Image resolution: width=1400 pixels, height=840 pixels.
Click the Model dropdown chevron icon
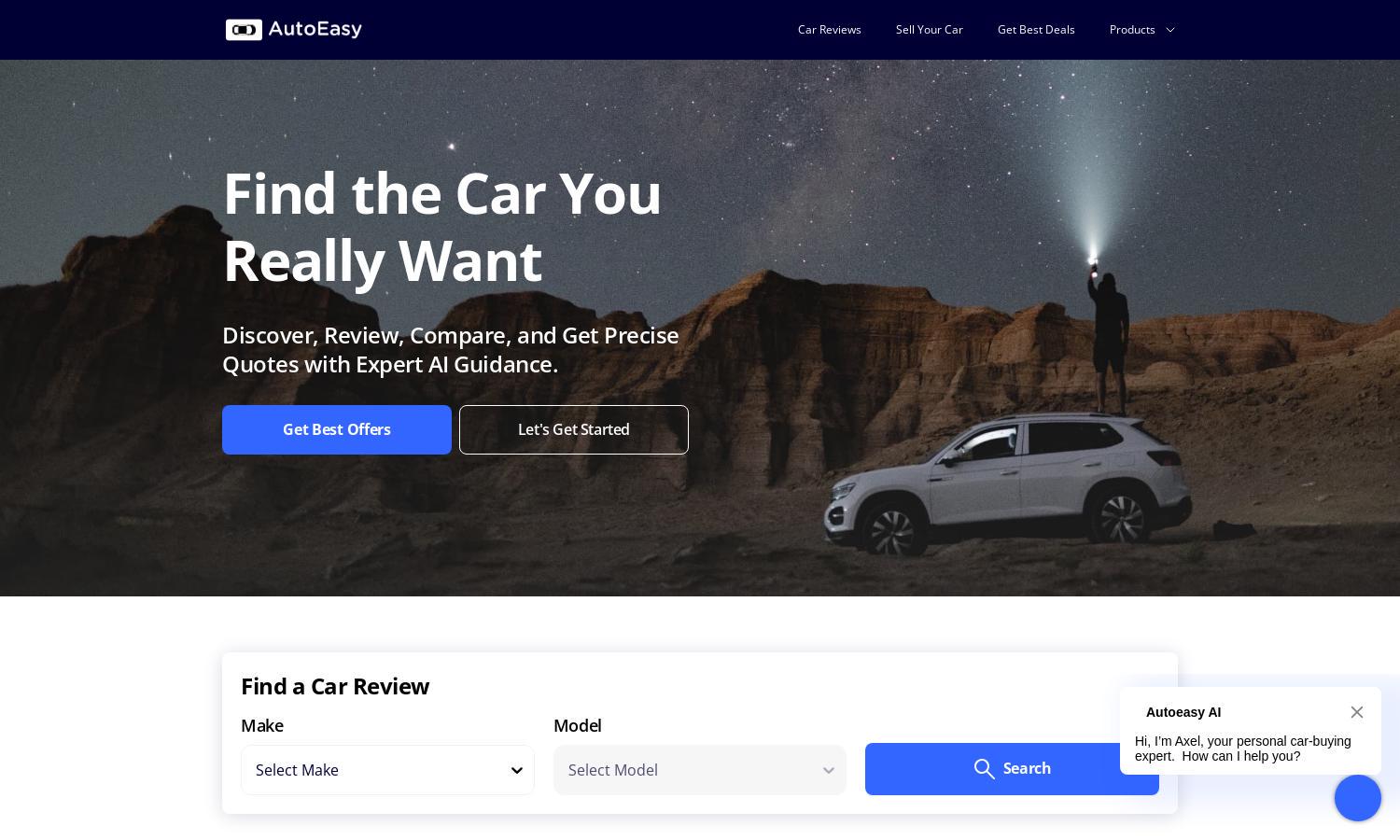click(828, 770)
